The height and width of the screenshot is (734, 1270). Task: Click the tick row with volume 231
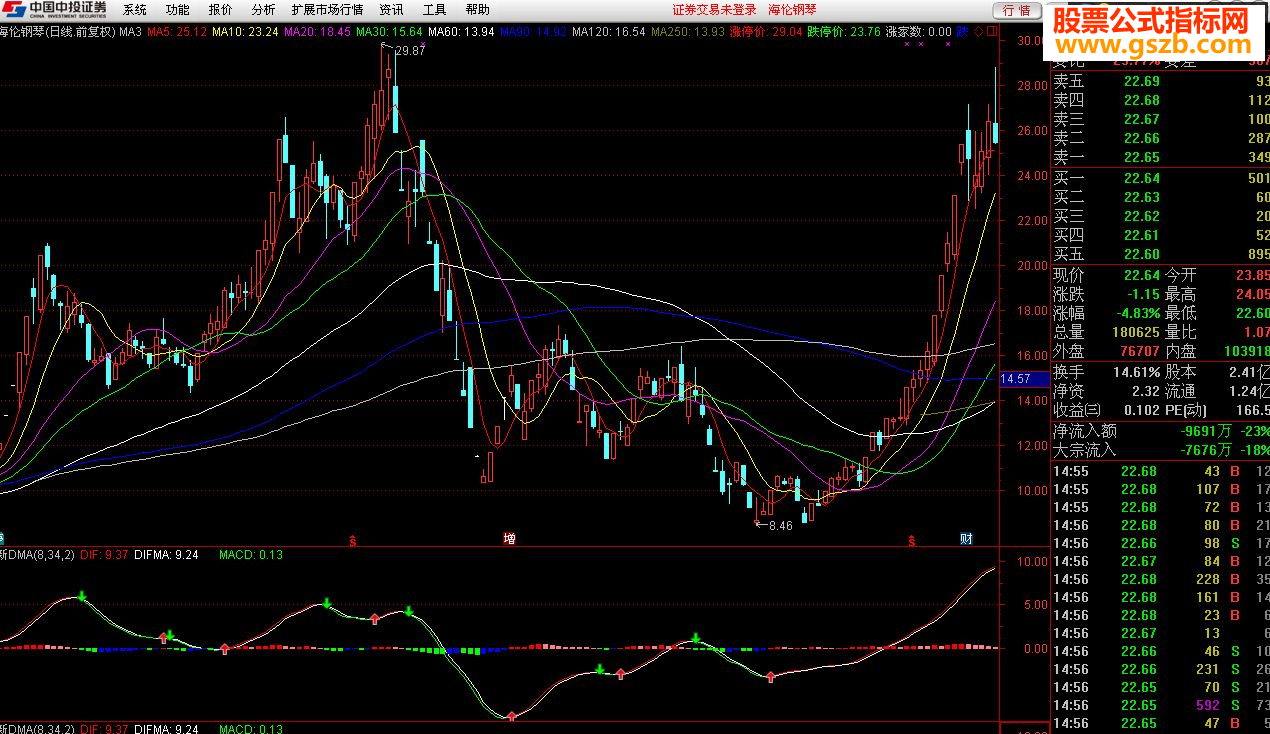1160,669
